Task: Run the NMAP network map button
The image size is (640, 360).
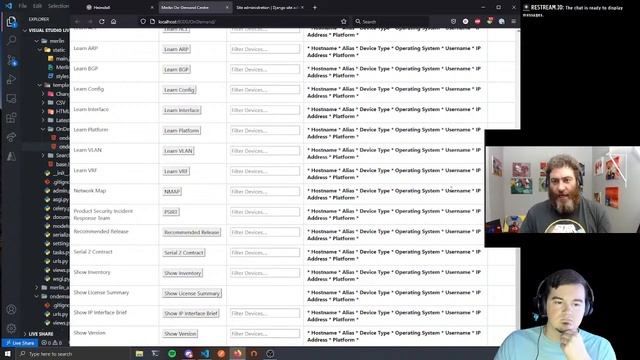Action: (x=172, y=191)
